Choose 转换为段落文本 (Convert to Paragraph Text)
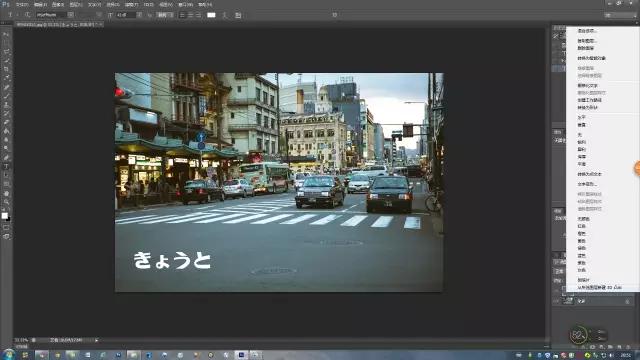Image resolution: width=640 pixels, height=360 pixels. pyautogui.click(x=590, y=174)
